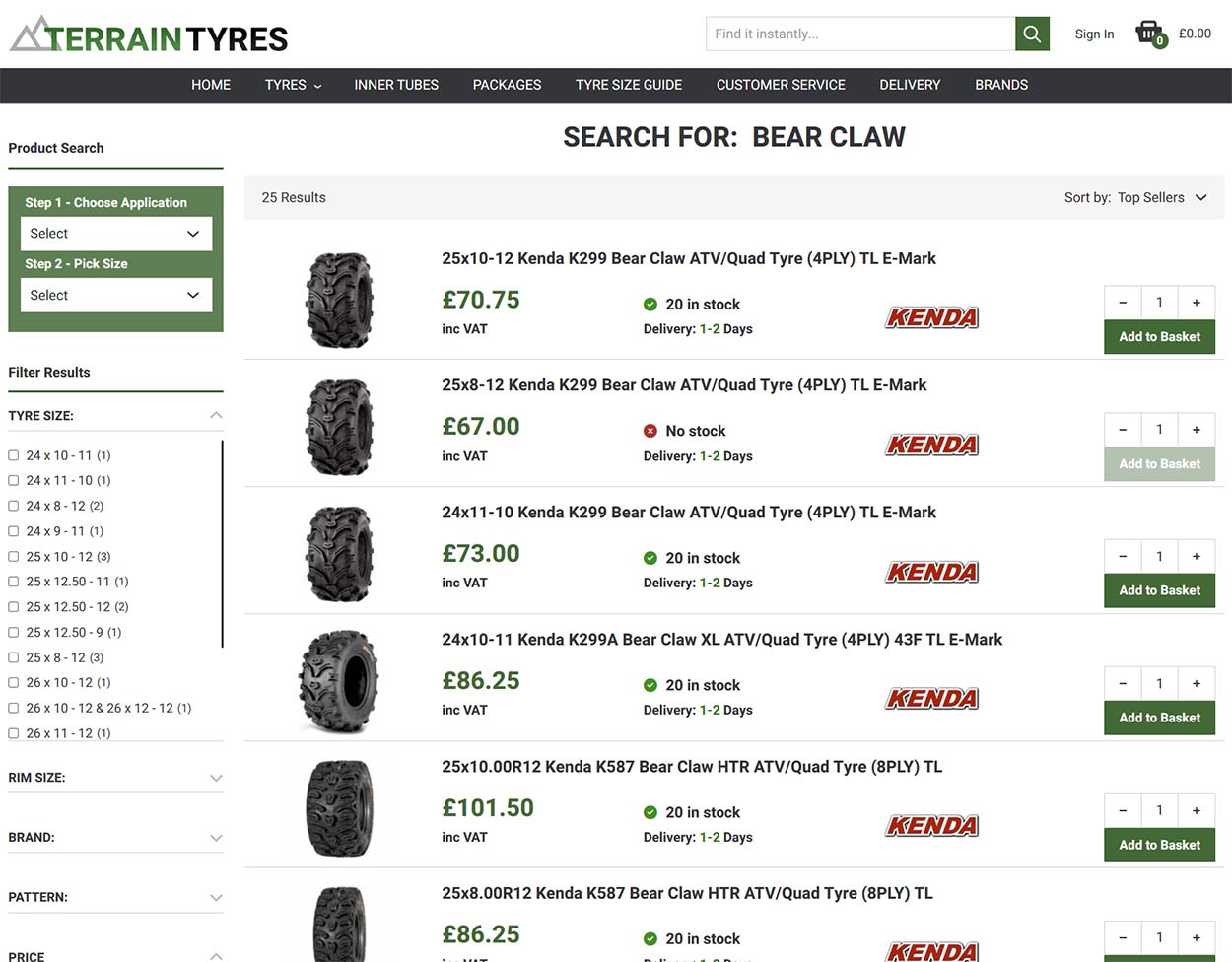The width and height of the screenshot is (1232, 962).
Task: Click the search magnifying glass icon
Action: (x=1031, y=33)
